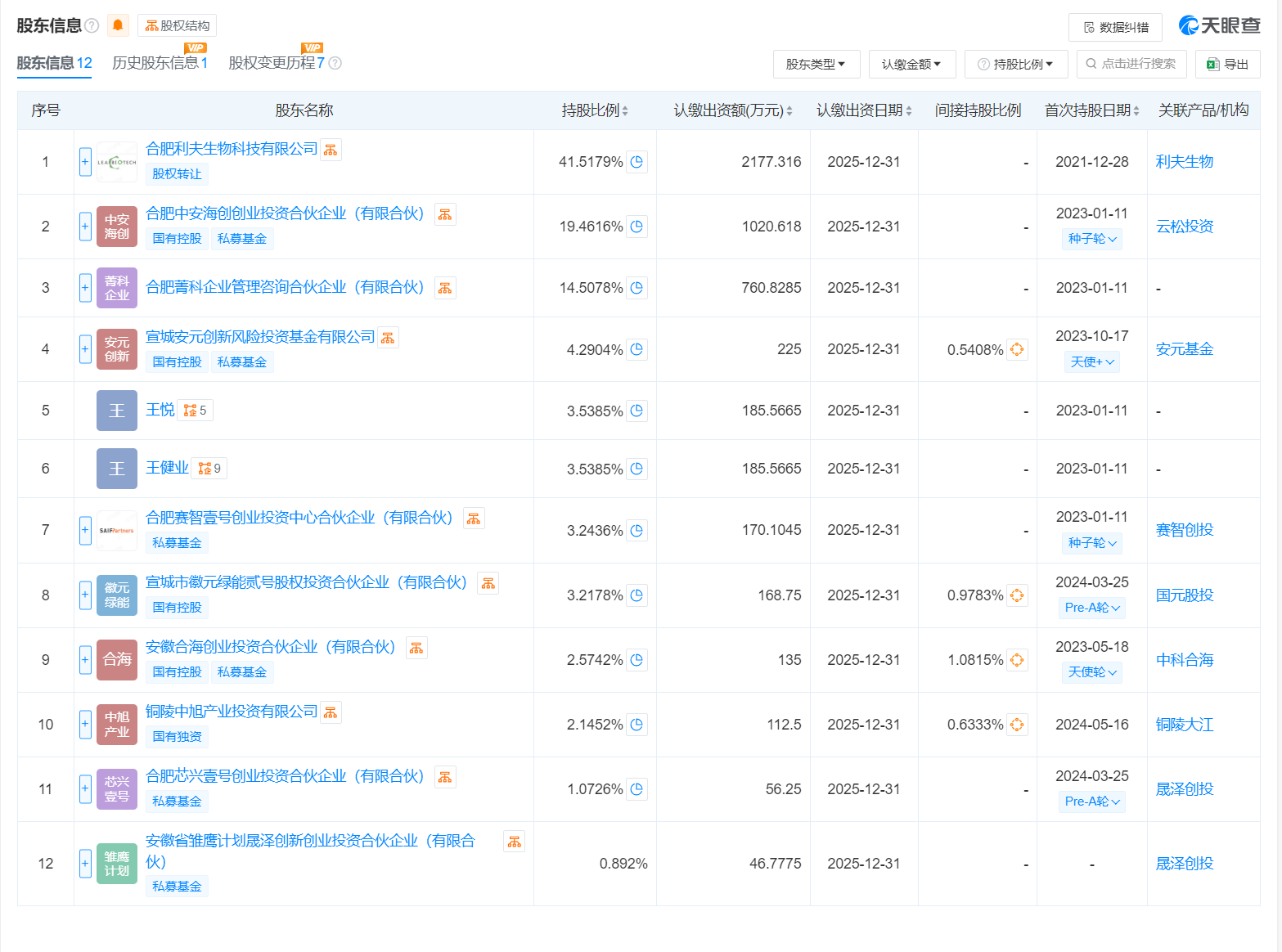This screenshot has height=952, width=1282.
Task: Click pie chart icon beside 19.4616%
Action: (637, 227)
